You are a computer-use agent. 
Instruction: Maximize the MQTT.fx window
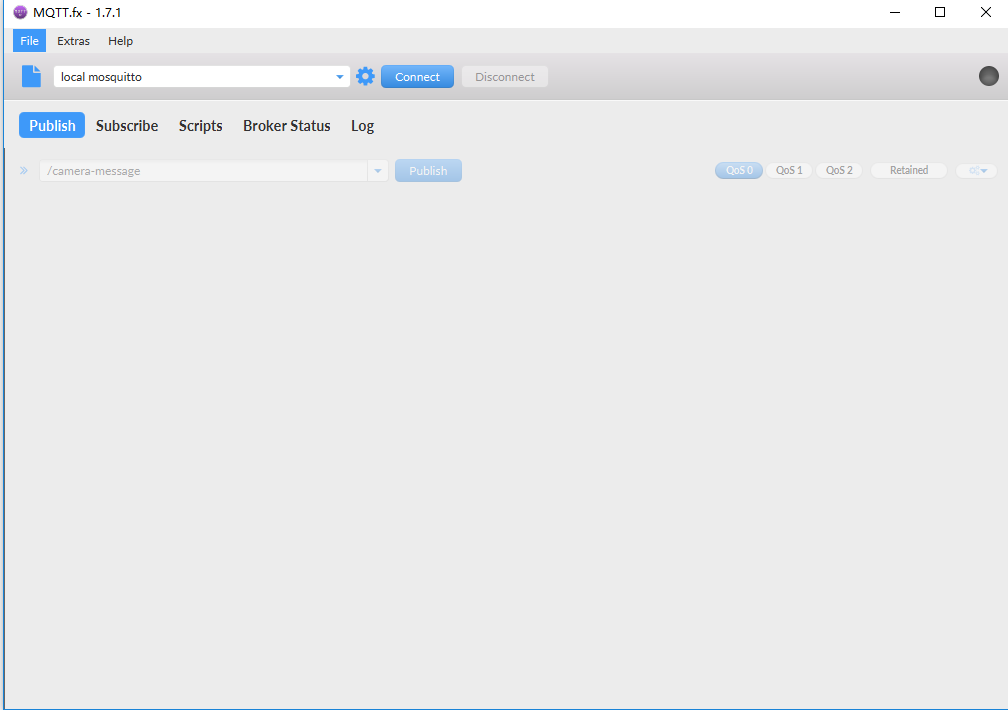click(x=940, y=12)
